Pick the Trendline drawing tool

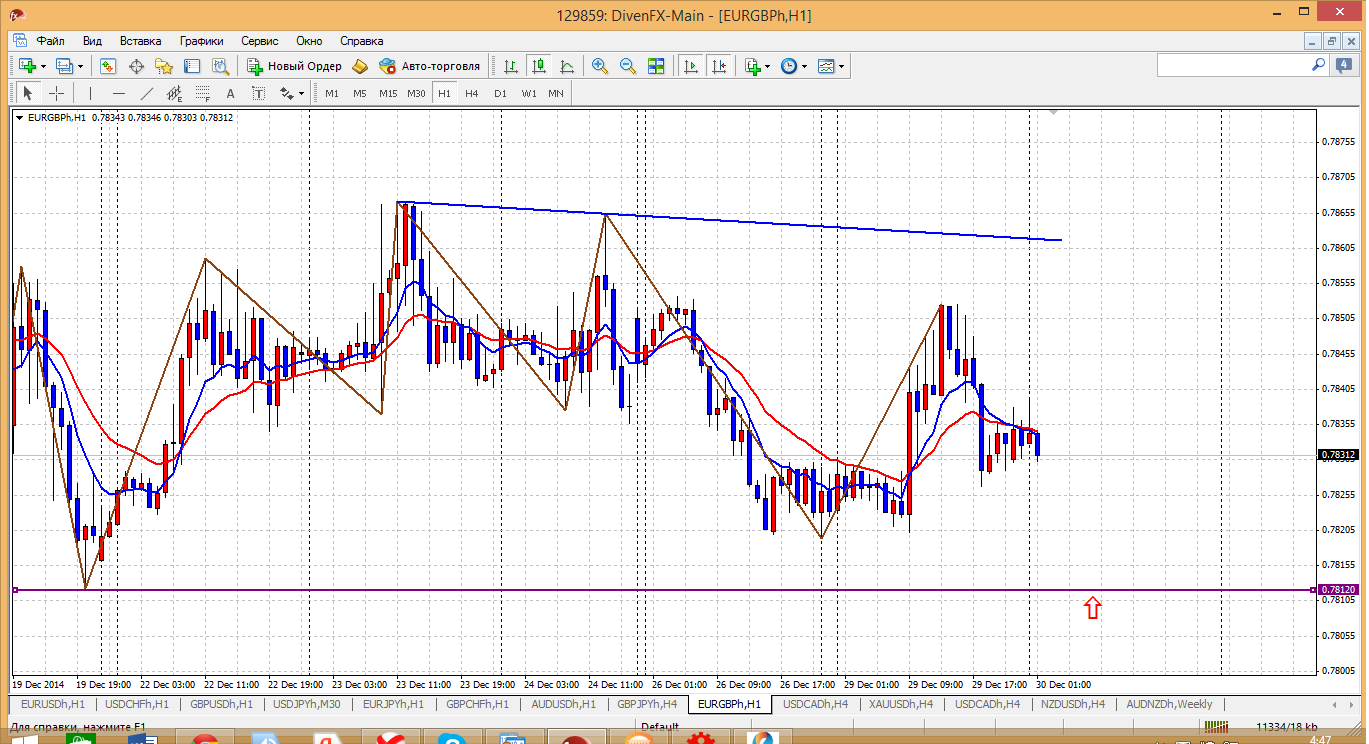(x=147, y=93)
